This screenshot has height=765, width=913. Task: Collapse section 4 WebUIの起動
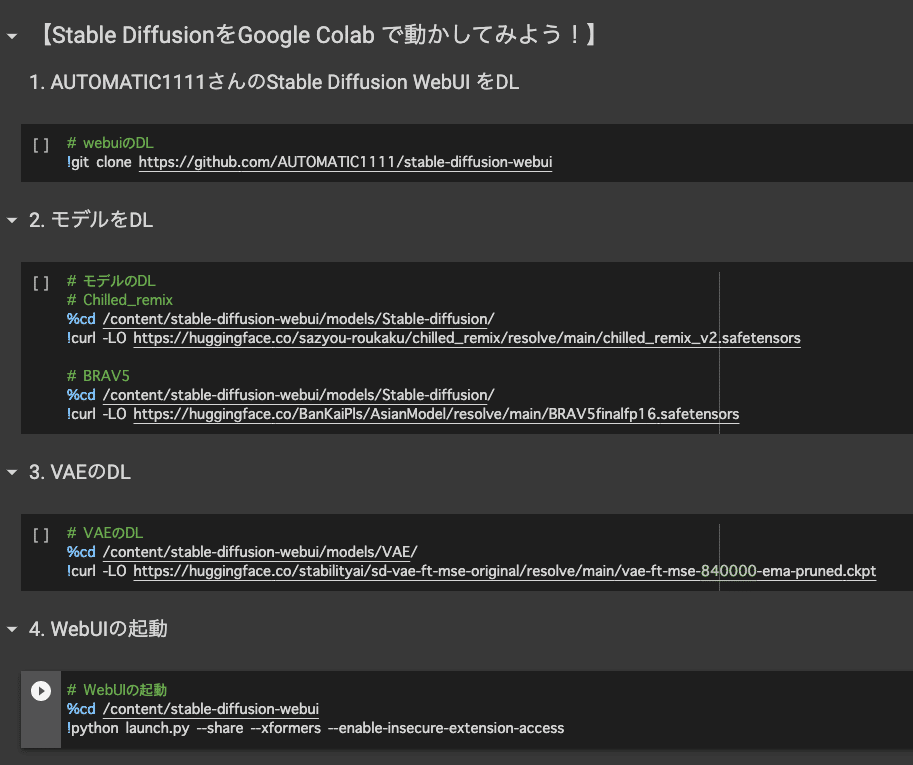click(x=12, y=629)
